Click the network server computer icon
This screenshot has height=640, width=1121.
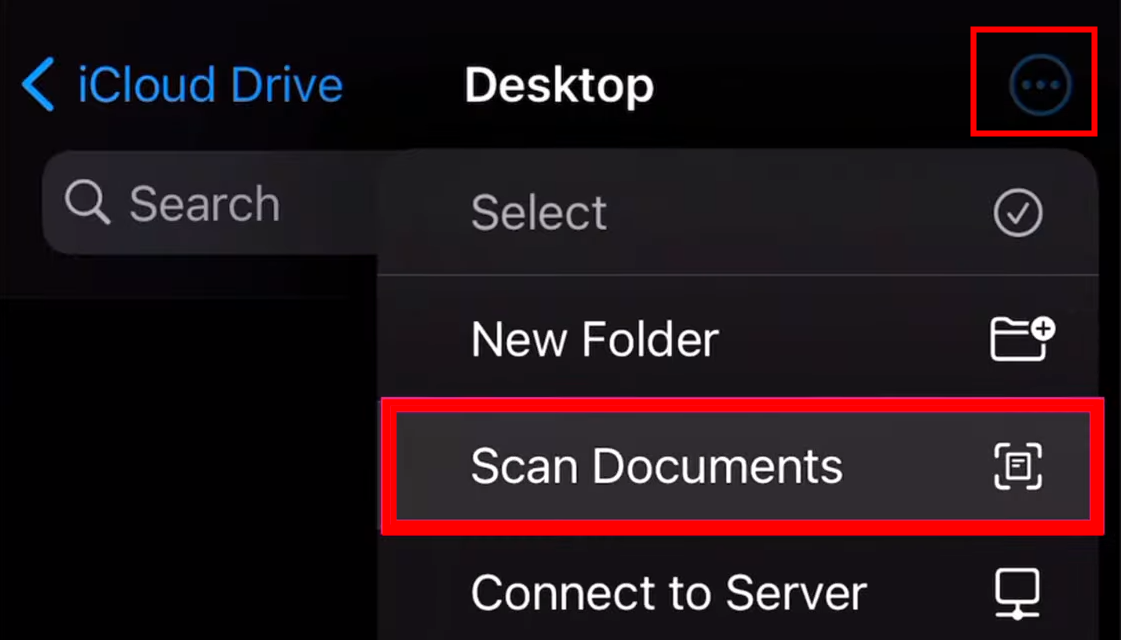point(1017,593)
